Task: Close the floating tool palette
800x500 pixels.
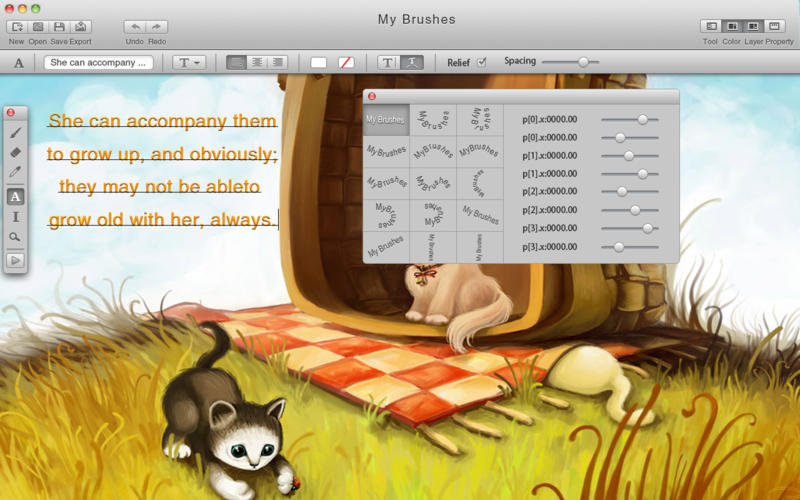Action: [x=10, y=112]
